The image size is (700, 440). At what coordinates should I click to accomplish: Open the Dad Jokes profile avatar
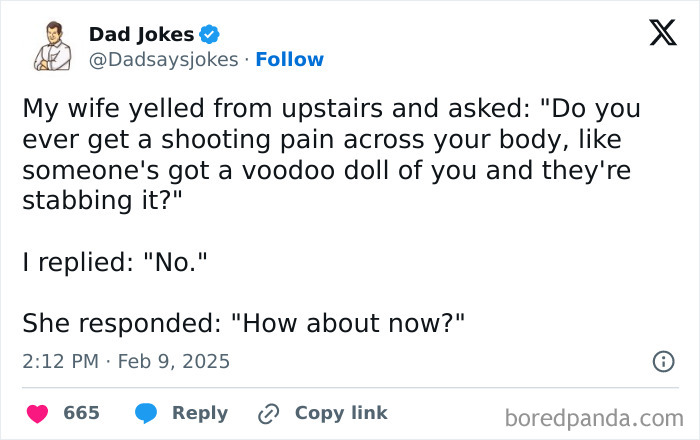point(53,46)
